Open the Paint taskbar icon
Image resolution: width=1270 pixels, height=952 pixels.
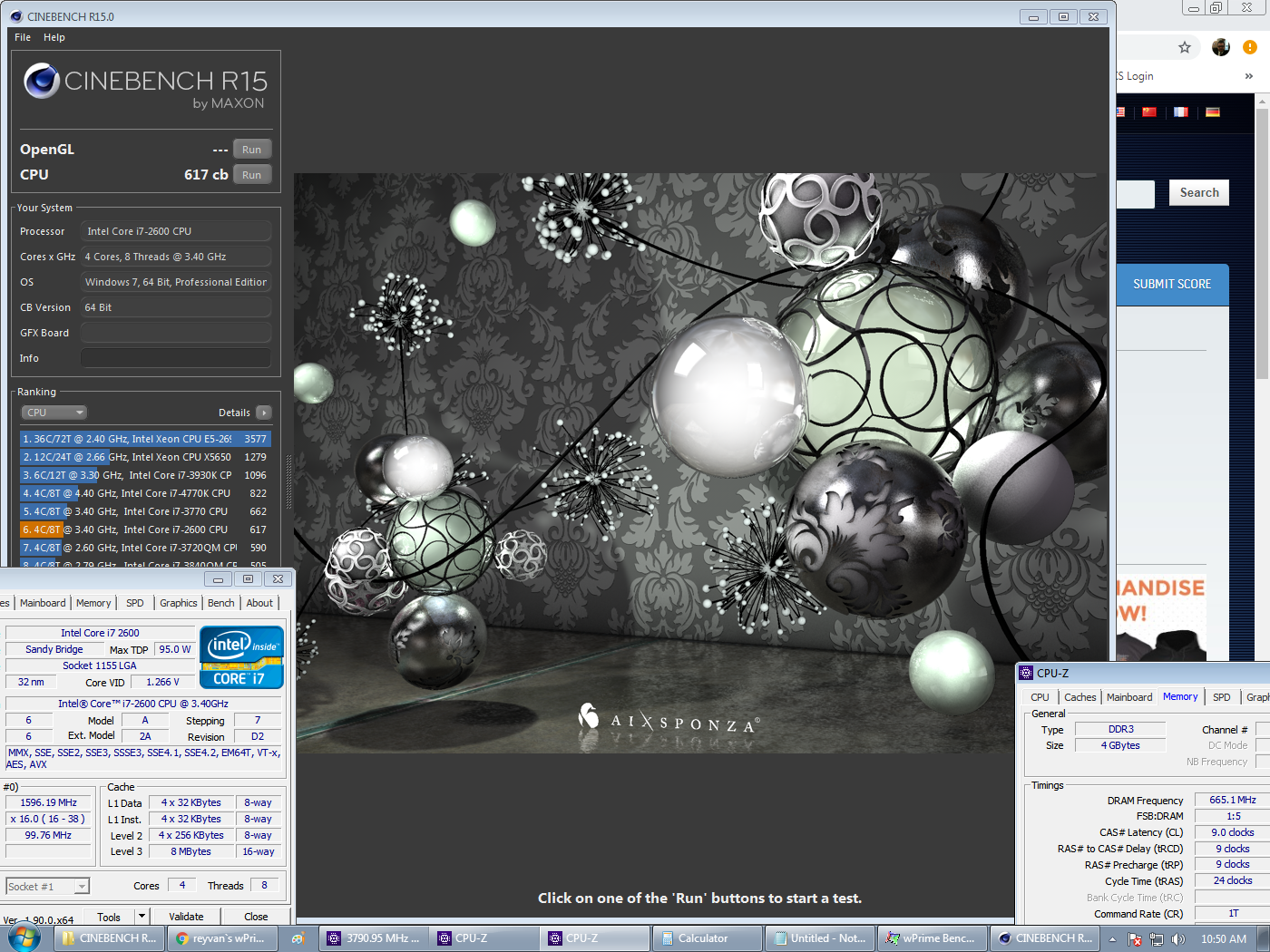298,938
